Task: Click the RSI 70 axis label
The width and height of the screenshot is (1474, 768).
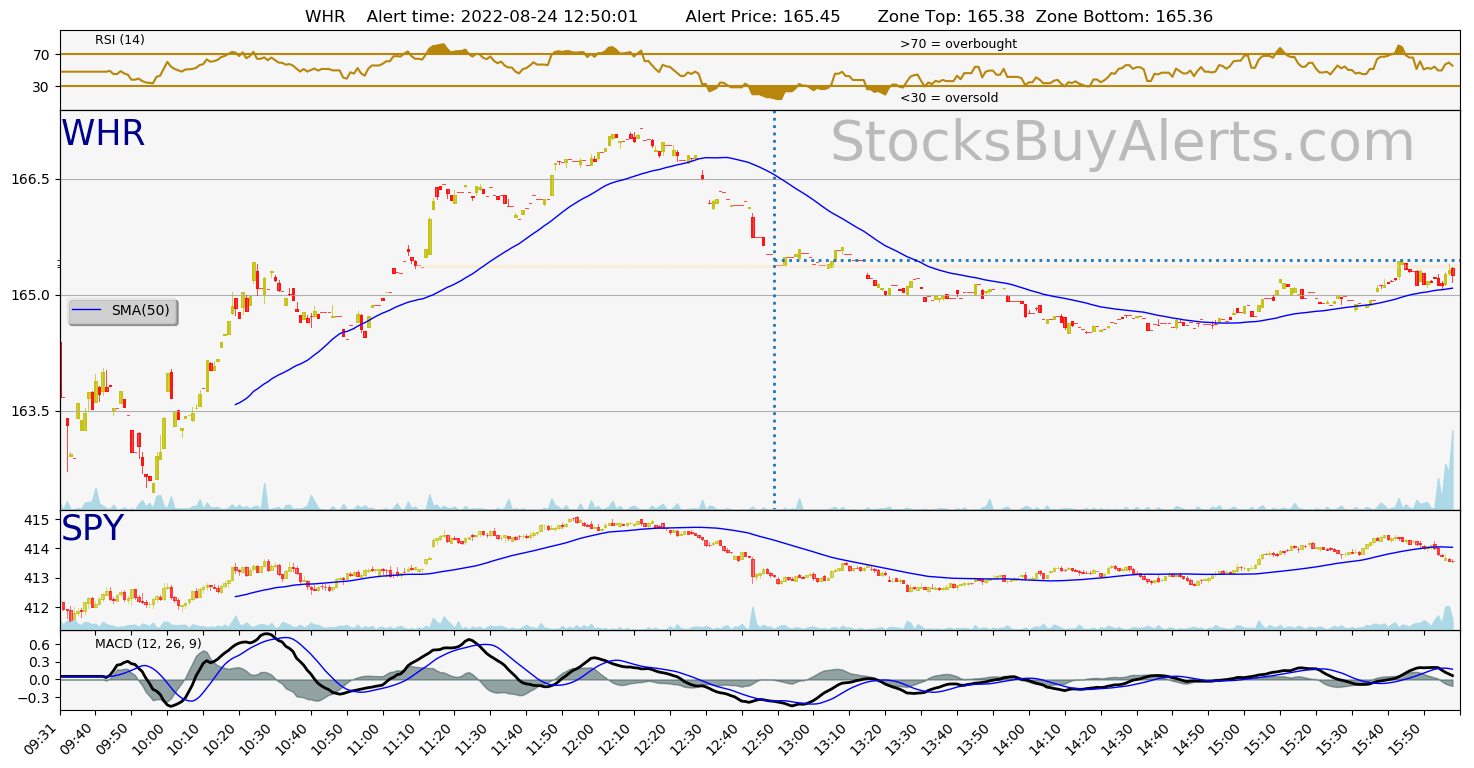Action: click(x=41, y=54)
